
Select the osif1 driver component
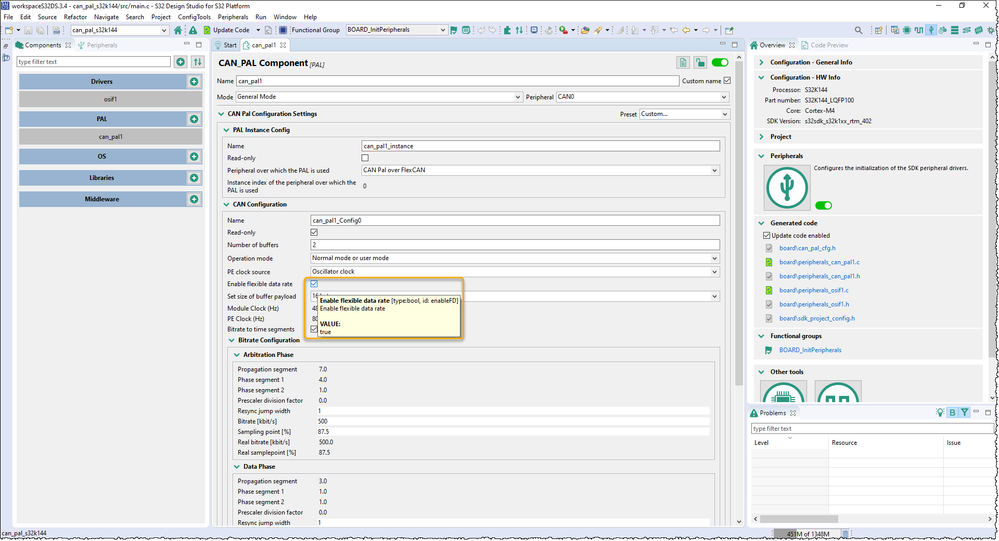click(x=110, y=99)
